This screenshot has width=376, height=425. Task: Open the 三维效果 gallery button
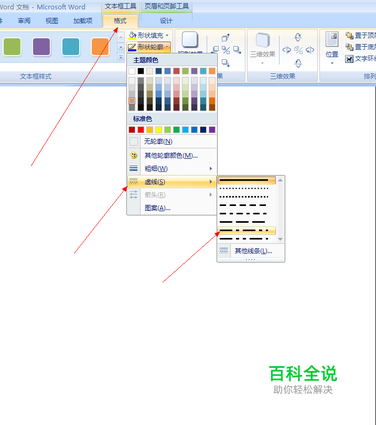click(x=263, y=47)
